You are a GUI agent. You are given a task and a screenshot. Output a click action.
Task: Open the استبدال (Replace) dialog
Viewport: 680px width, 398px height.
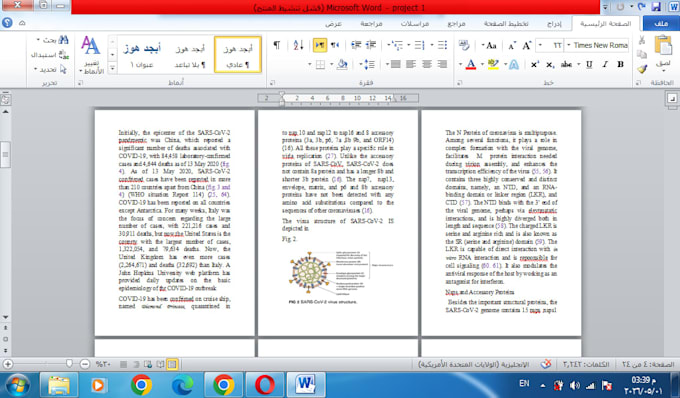tap(50, 55)
